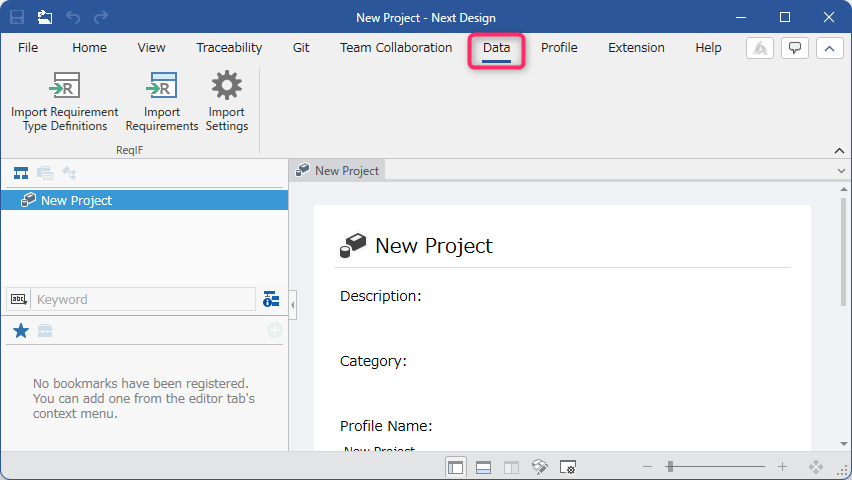This screenshot has height=480, width=852.
Task: Open the Traceability ribbon tab
Action: 229,48
